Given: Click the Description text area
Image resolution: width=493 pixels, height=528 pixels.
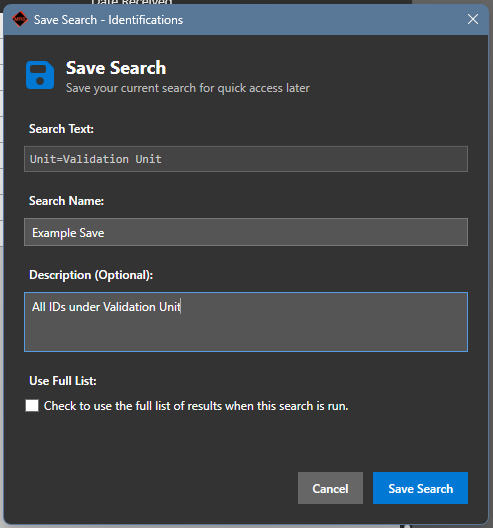Looking at the screenshot, I should point(246,322).
